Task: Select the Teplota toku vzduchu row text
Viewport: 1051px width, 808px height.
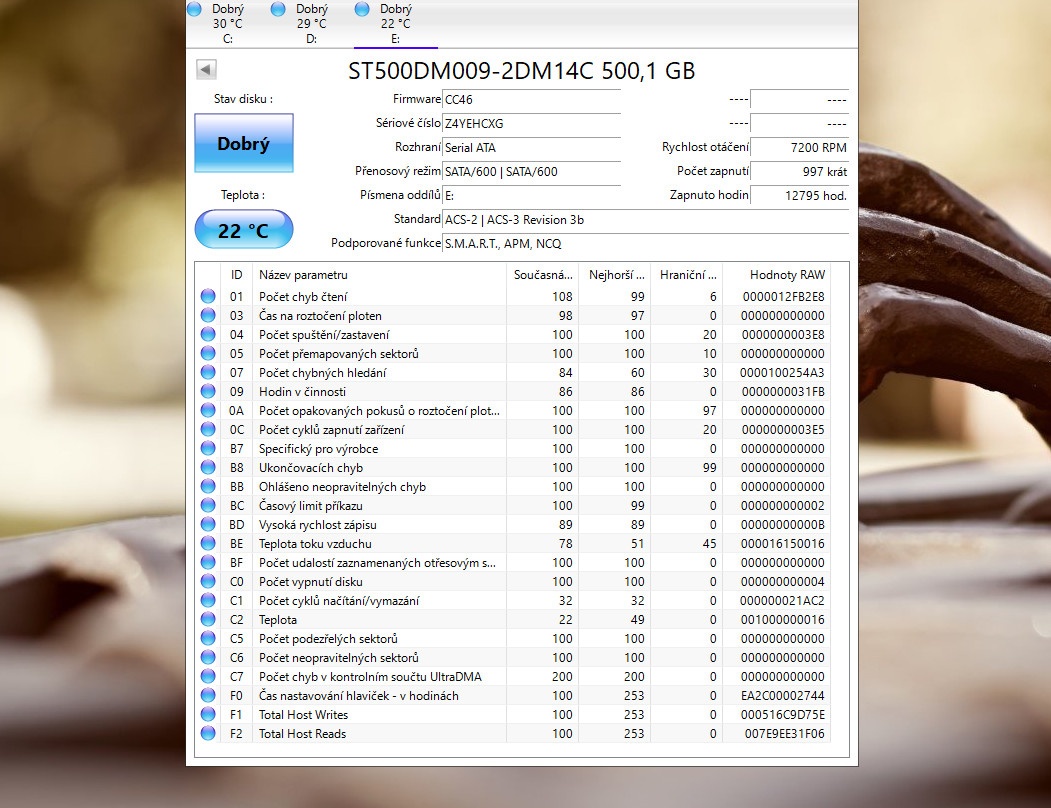Action: tap(315, 544)
